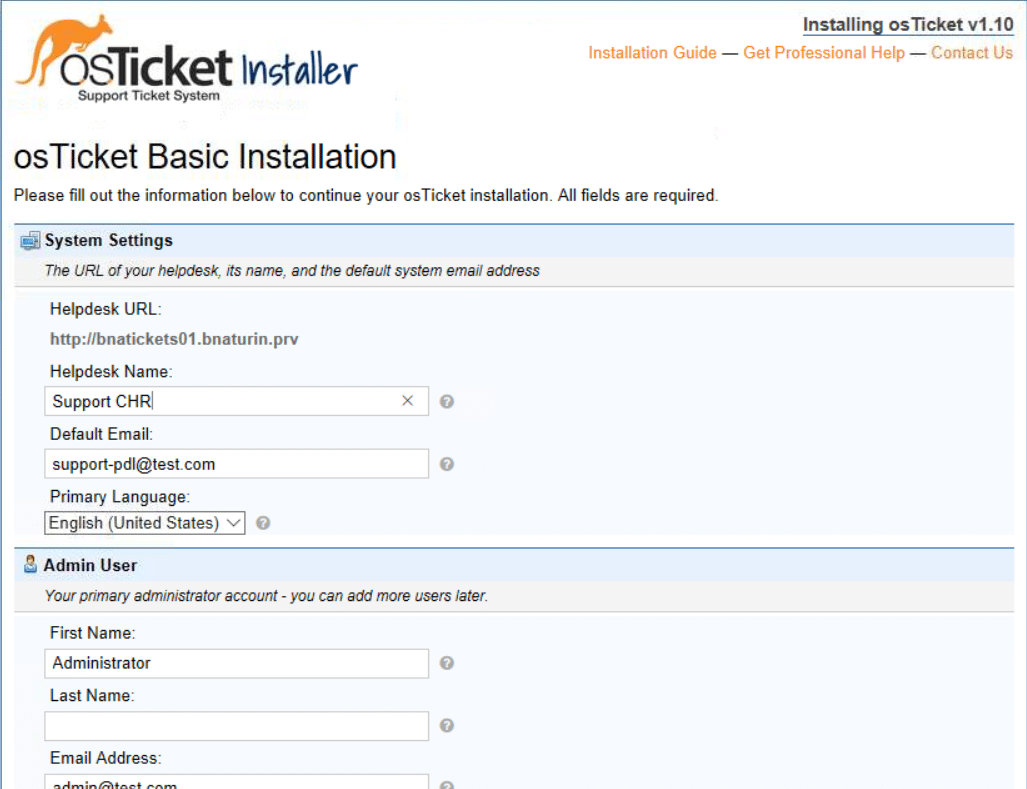This screenshot has width=1027, height=789.
Task: Click the 'System Settings' section header
Action: coord(109,240)
